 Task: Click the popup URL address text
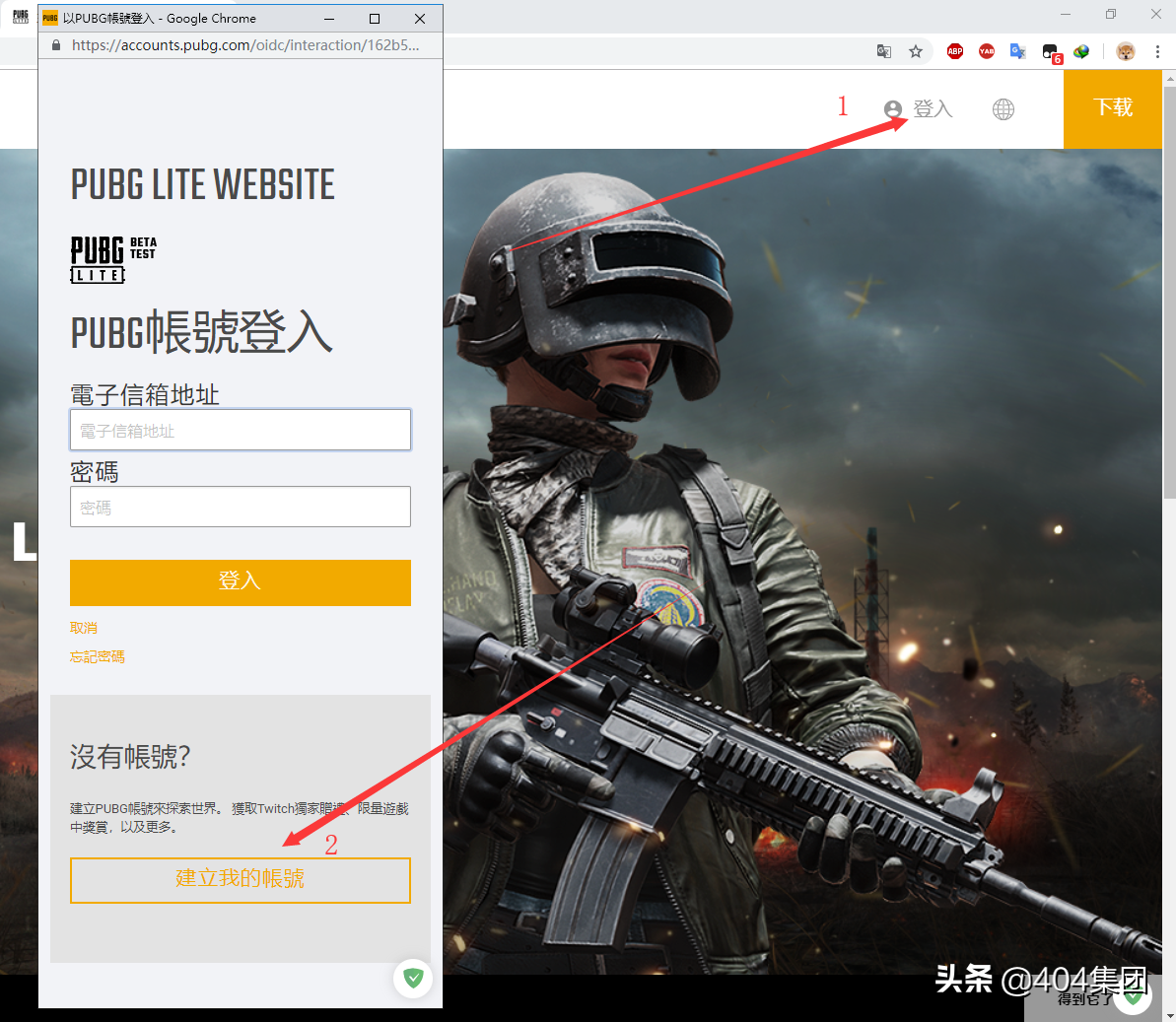point(245,45)
